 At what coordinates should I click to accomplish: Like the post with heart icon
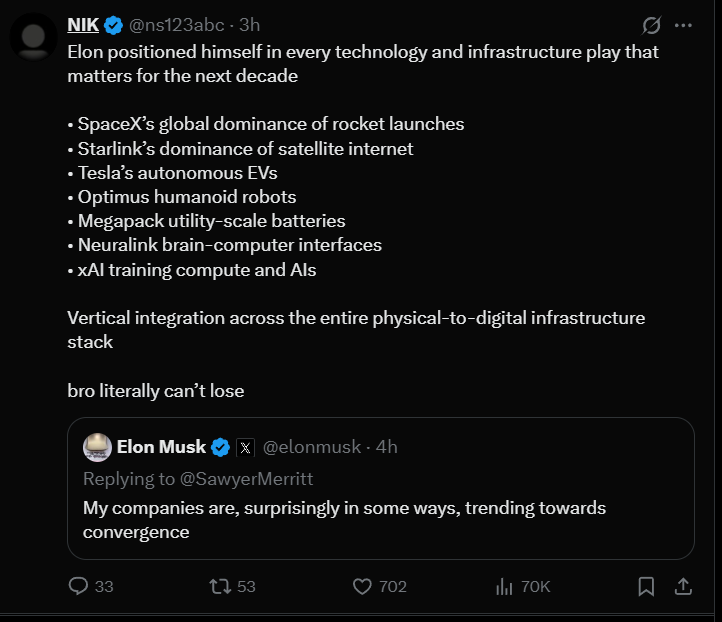pyautogui.click(x=361, y=586)
